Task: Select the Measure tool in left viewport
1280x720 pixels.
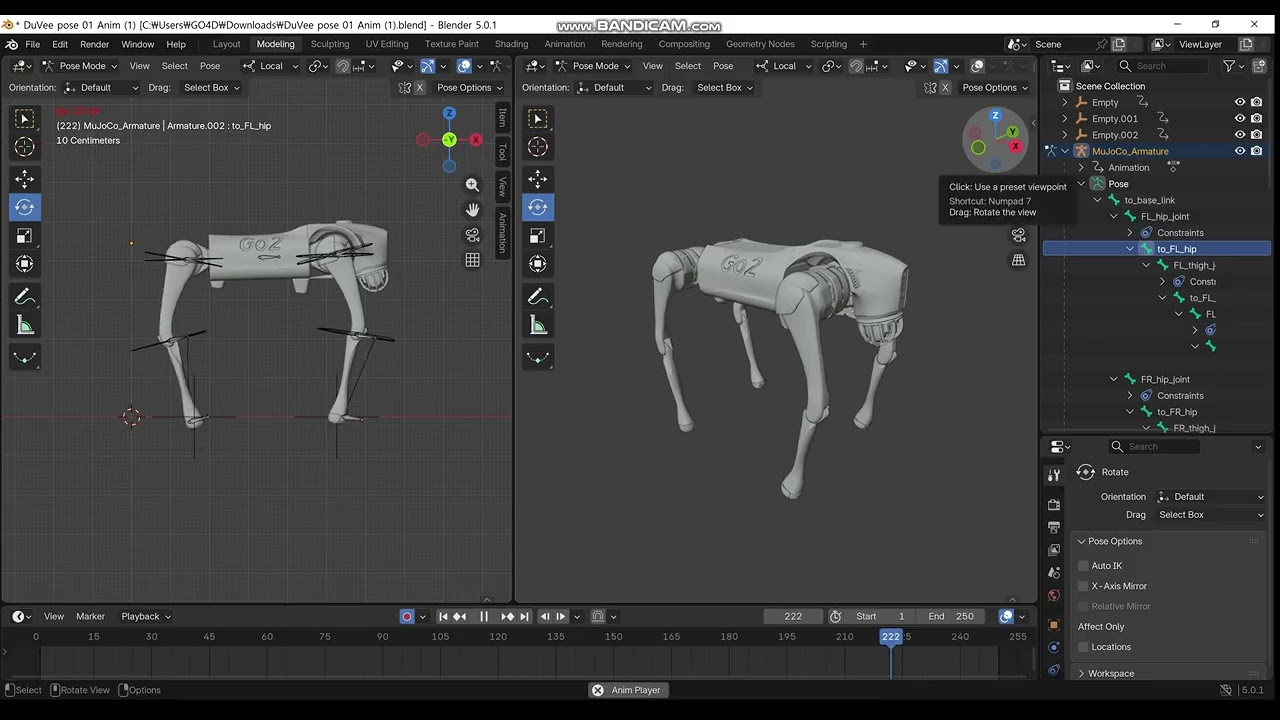Action: pyautogui.click(x=25, y=326)
